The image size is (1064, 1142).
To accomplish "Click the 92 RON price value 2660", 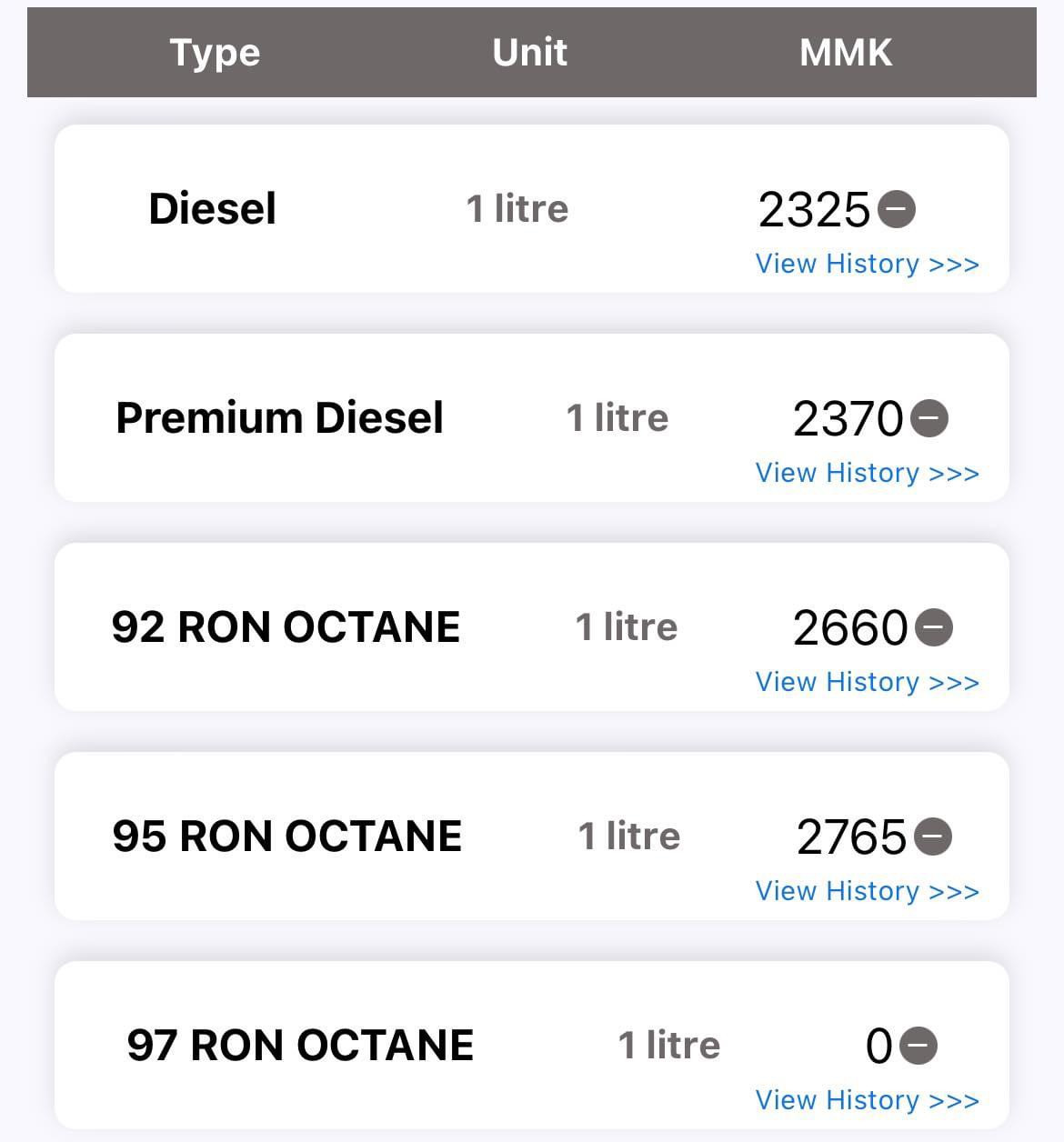I will tap(849, 628).
